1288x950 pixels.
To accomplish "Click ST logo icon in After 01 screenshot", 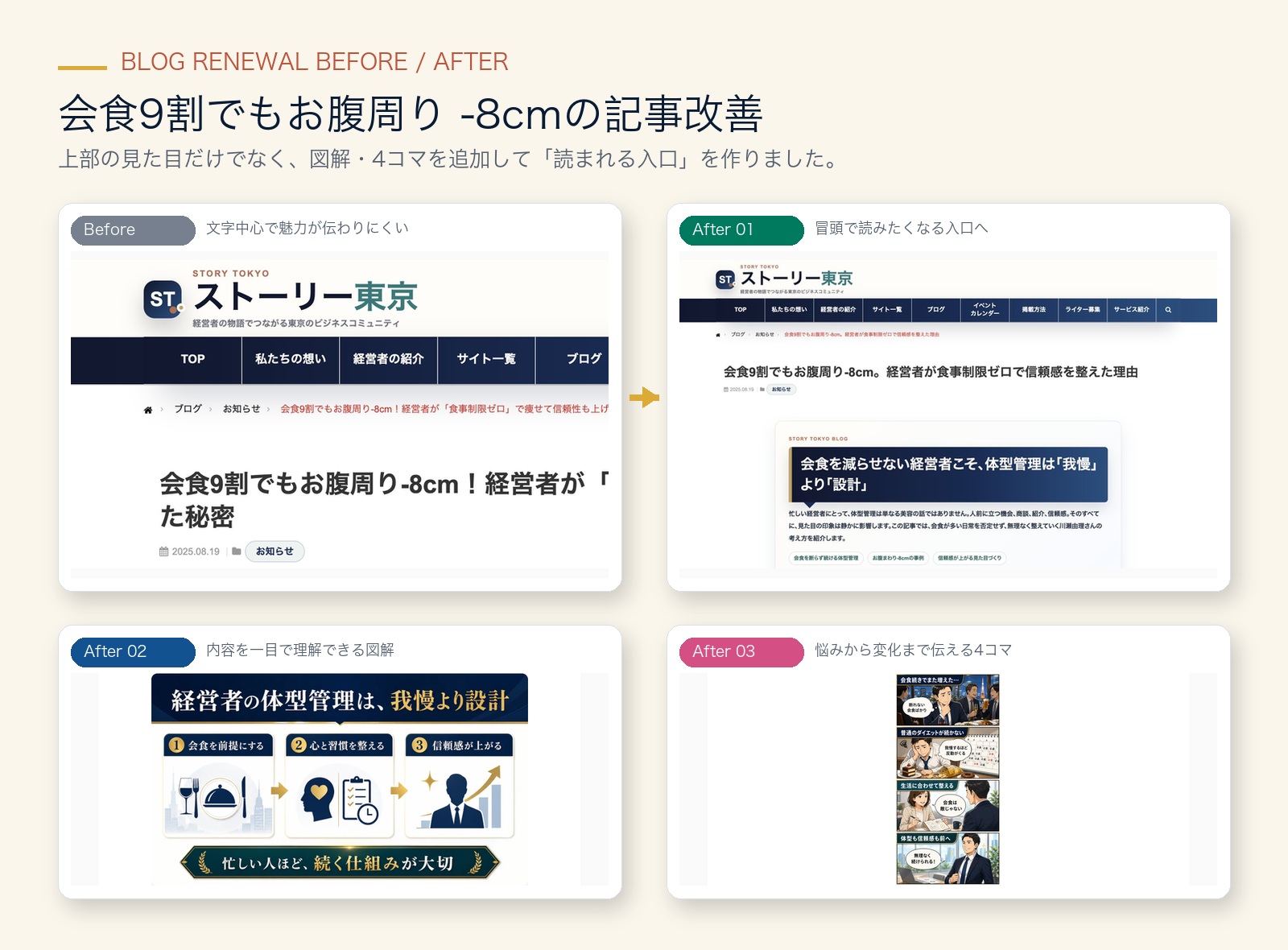I will click(725, 279).
